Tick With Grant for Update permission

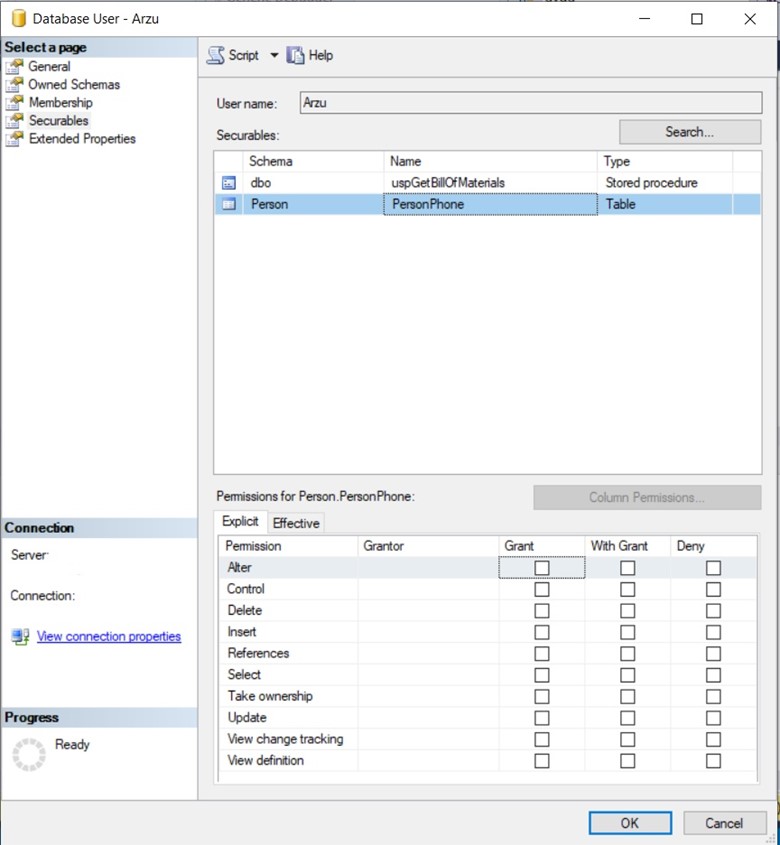pos(627,718)
